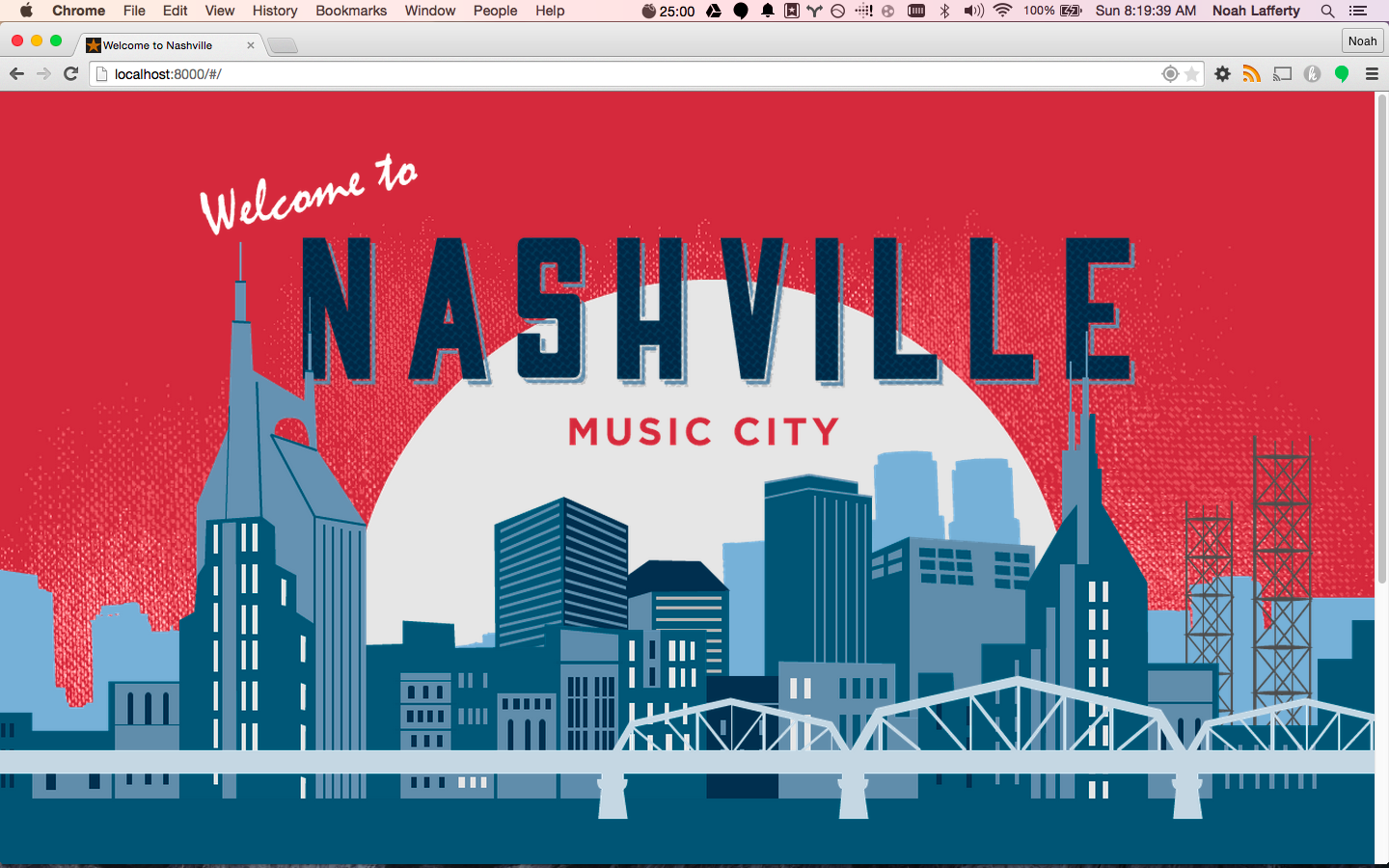The height and width of the screenshot is (868, 1389).
Task: Click the gray circular 'h' extension icon
Action: pos(1312,74)
